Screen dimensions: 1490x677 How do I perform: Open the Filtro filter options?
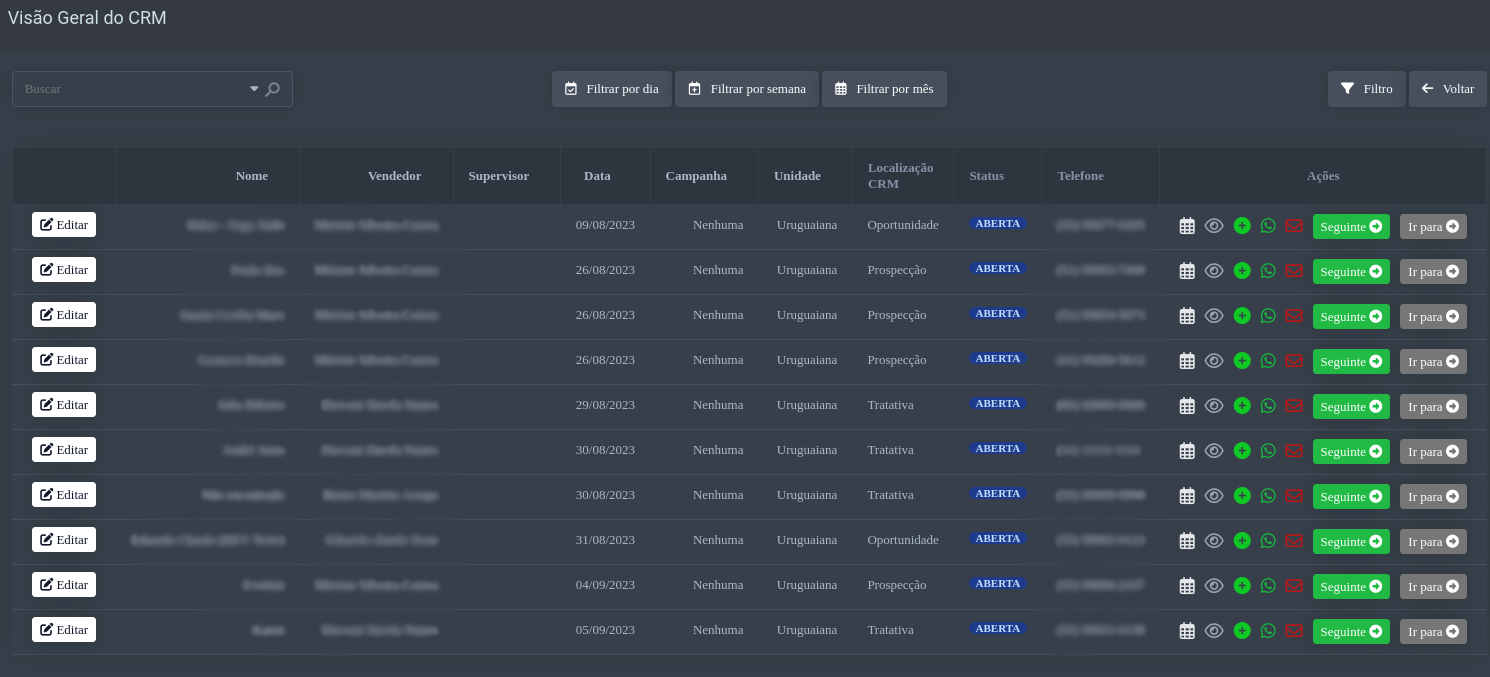1366,89
